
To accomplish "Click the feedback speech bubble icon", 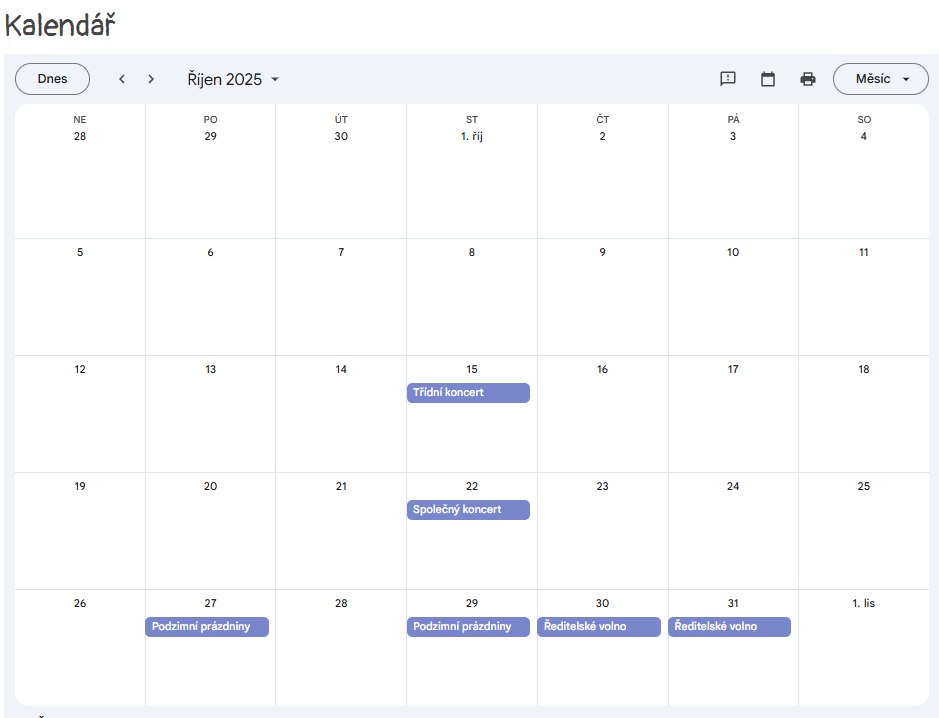I will (728, 79).
